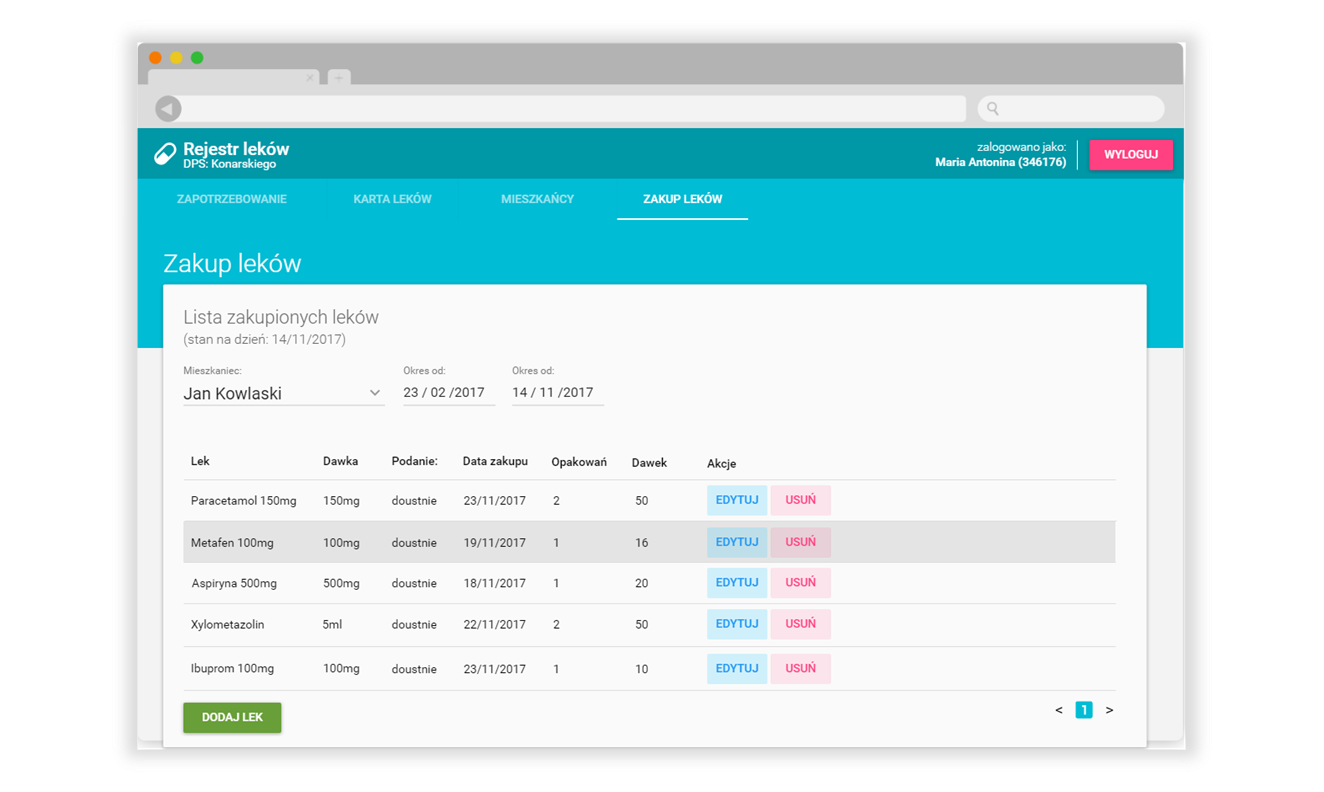Click Metafen 100mg drug name
The width and height of the screenshot is (1324, 792).
[x=232, y=543]
